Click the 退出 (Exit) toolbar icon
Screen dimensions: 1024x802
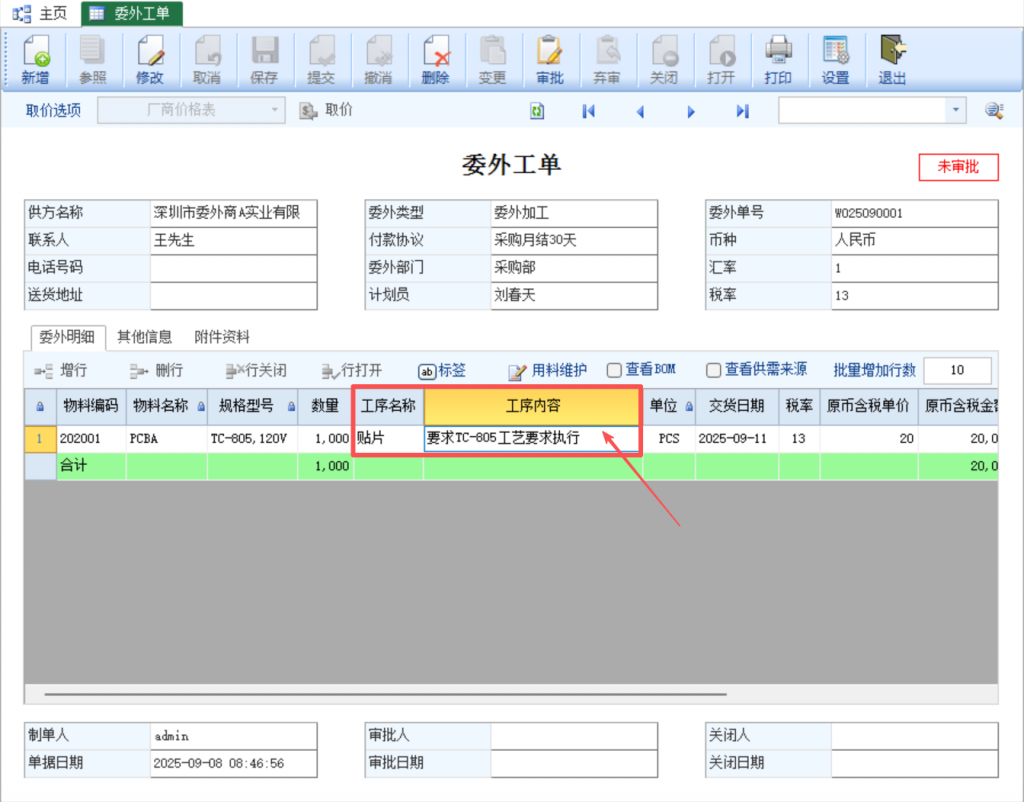click(892, 60)
